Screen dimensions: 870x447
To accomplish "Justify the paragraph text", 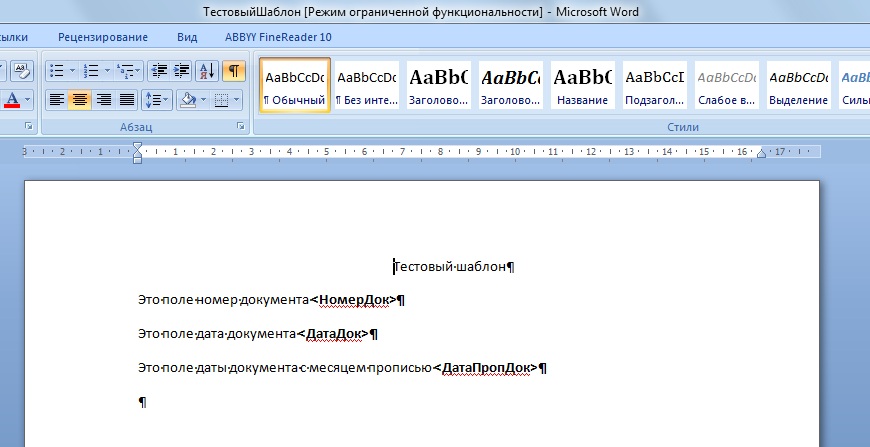I will pyautogui.click(x=127, y=100).
